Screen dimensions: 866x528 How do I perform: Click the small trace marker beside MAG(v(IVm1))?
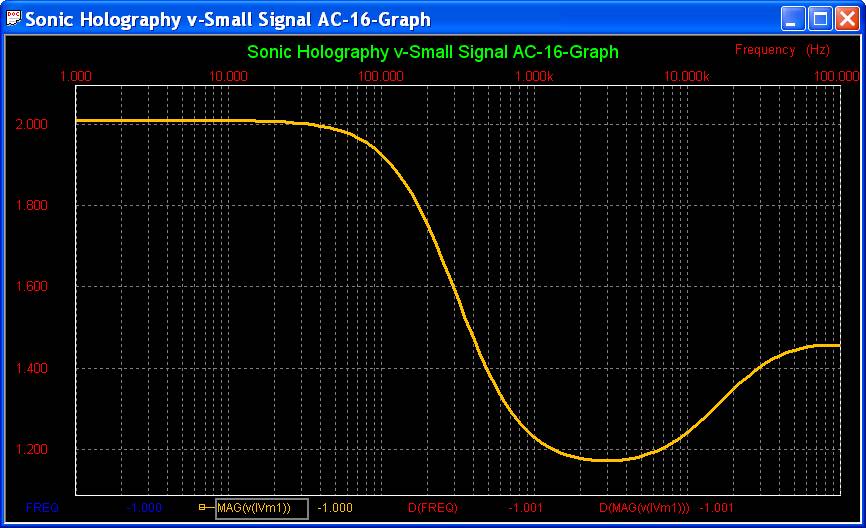click(202, 507)
